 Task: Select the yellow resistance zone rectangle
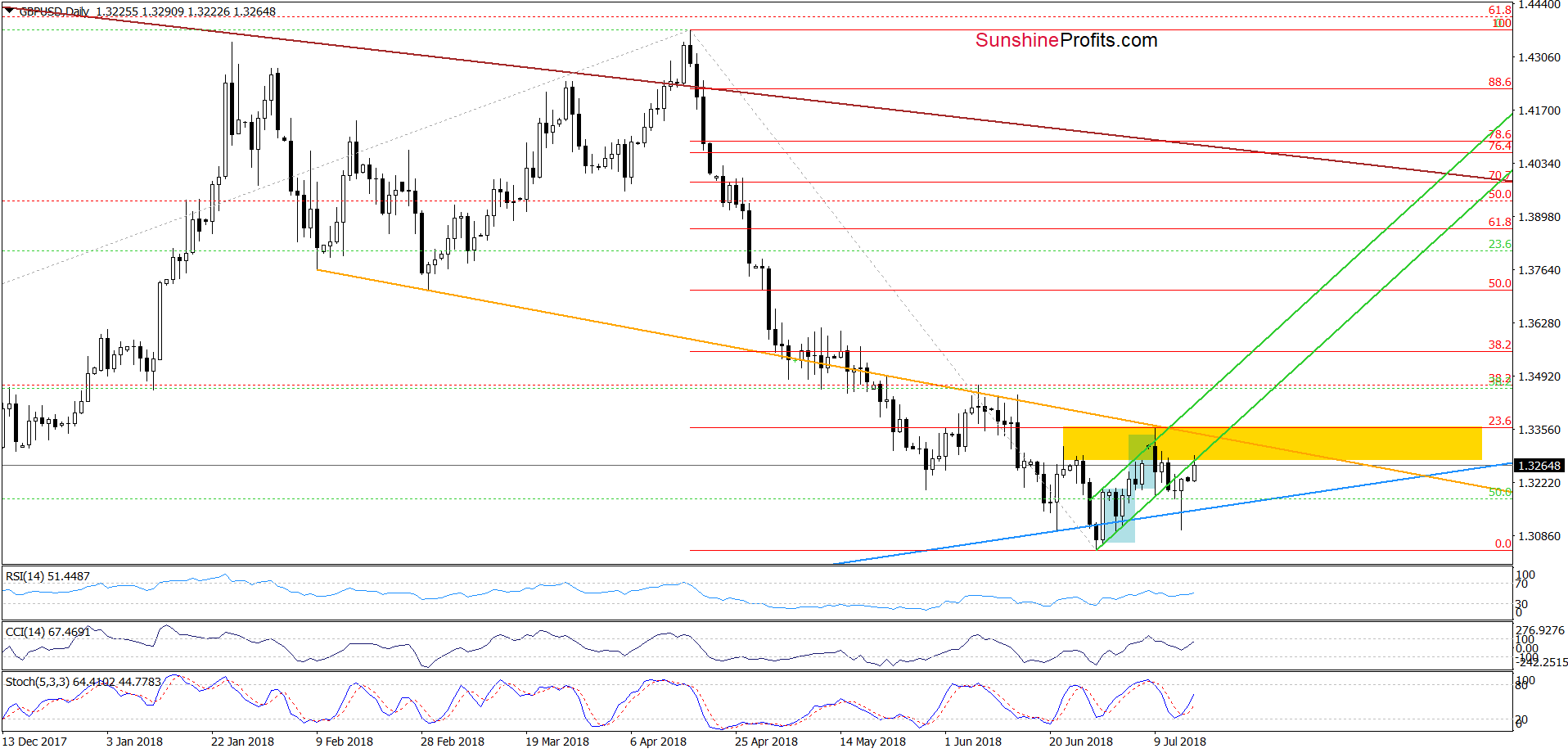pos(1272,444)
